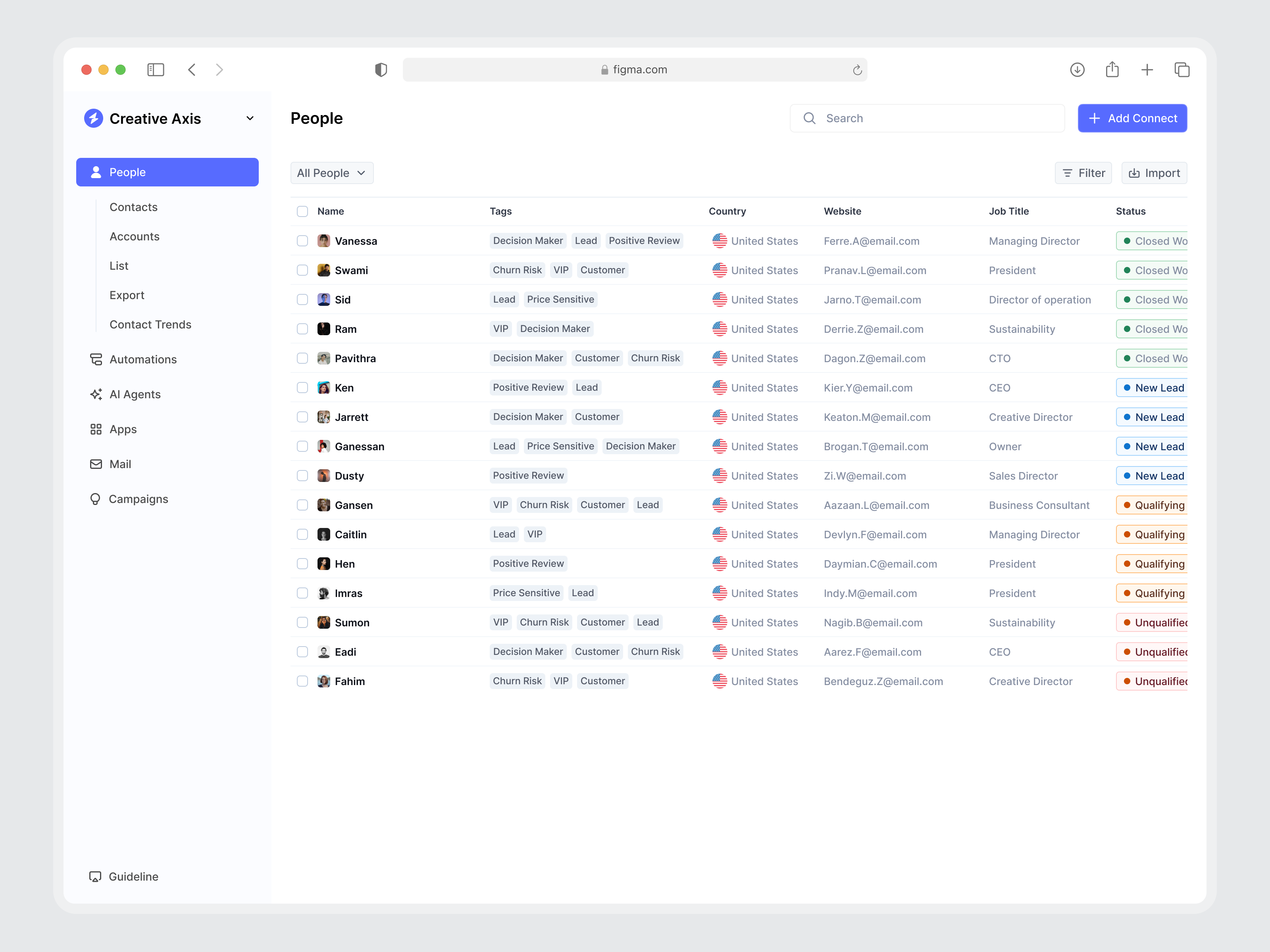Check the select-all checkbox in table header
Screen dimensions: 1270x952
pos(302,211)
